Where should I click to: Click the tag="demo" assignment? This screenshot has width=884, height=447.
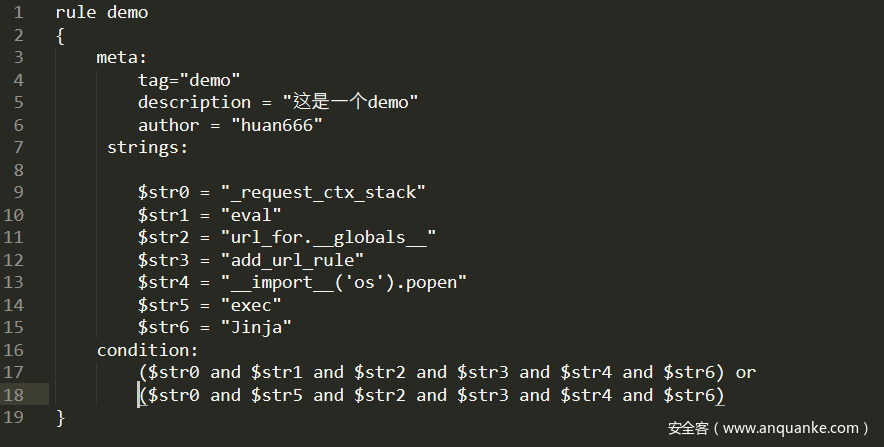tap(189, 80)
